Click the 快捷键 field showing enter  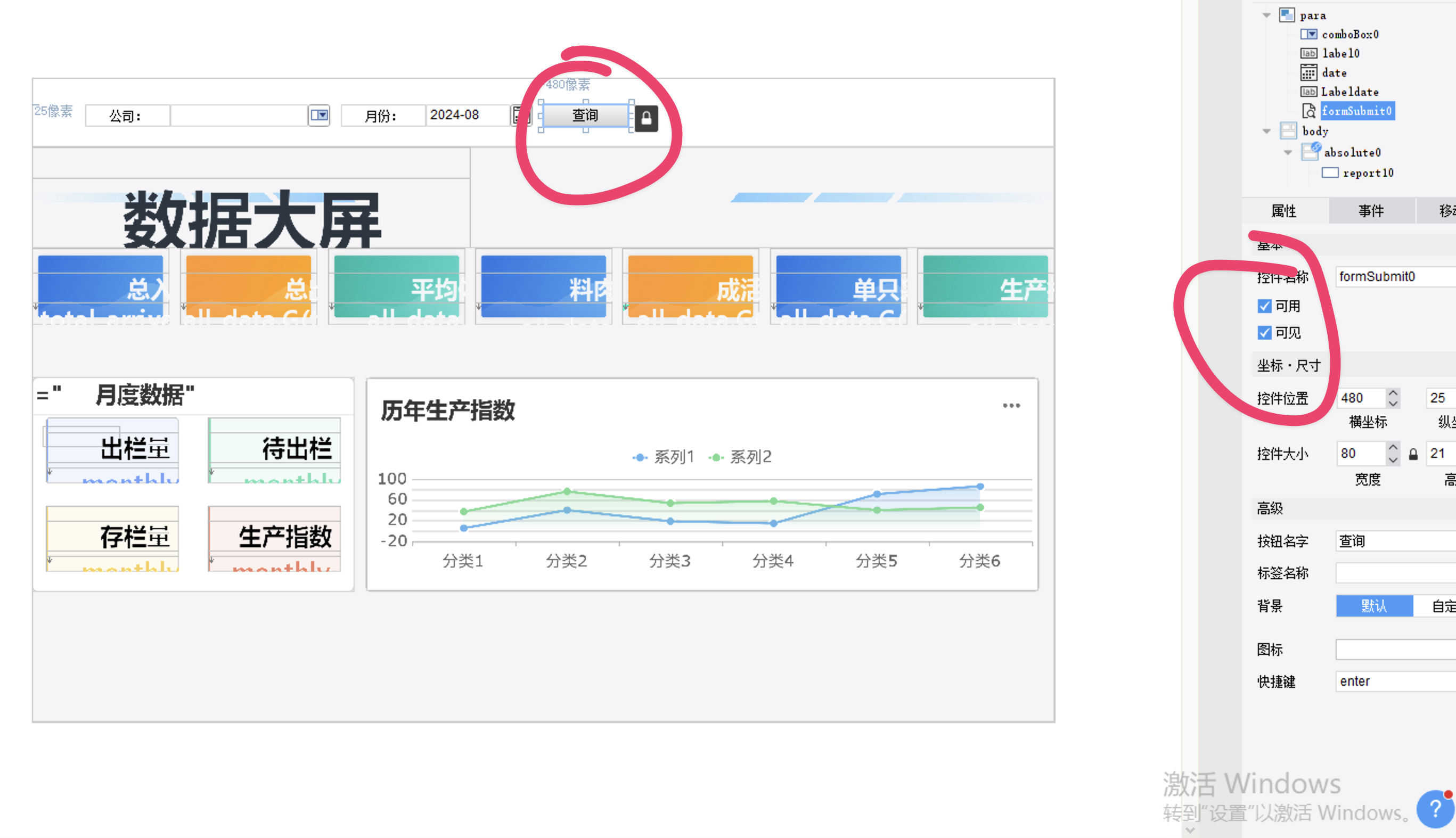tap(1395, 681)
